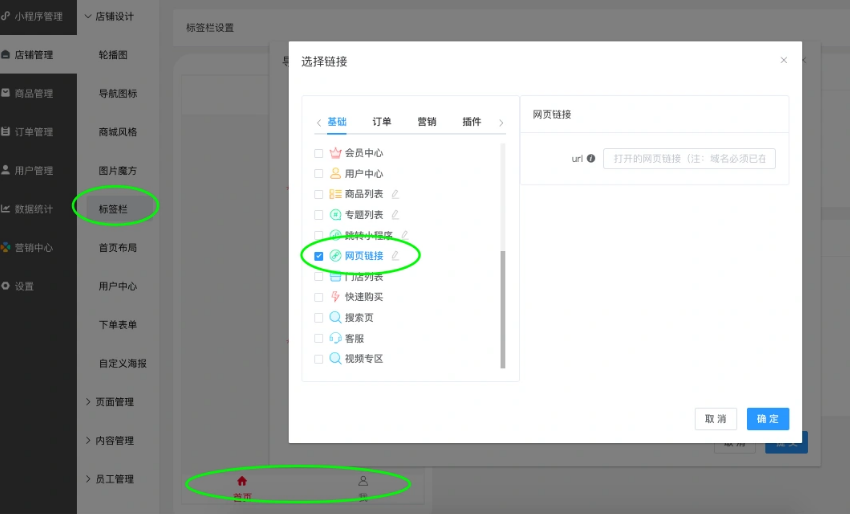
Task: Click the green icon beside 专题列表
Action: pyautogui.click(x=336, y=215)
